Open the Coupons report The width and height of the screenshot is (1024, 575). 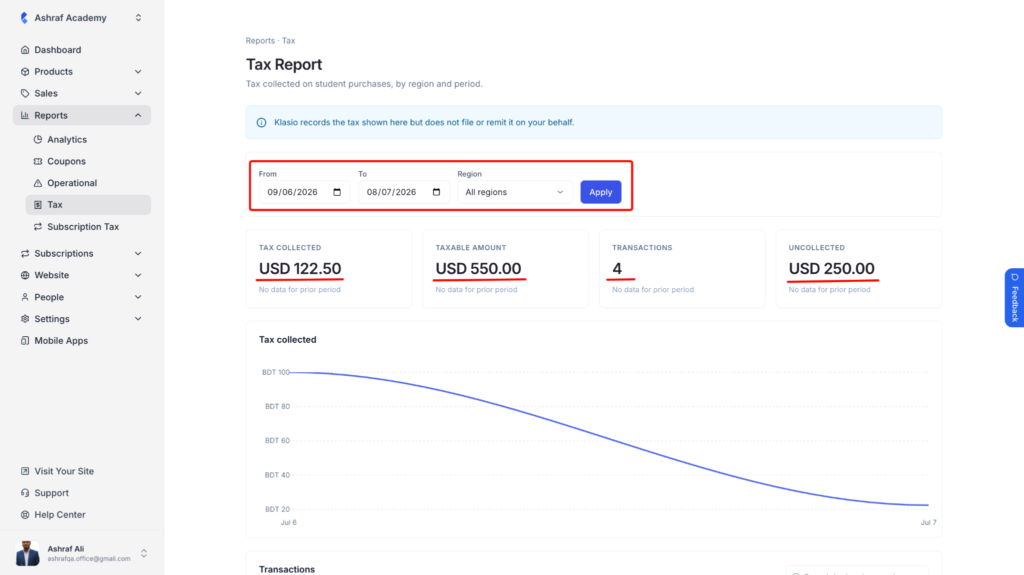pyautogui.click(x=88, y=161)
